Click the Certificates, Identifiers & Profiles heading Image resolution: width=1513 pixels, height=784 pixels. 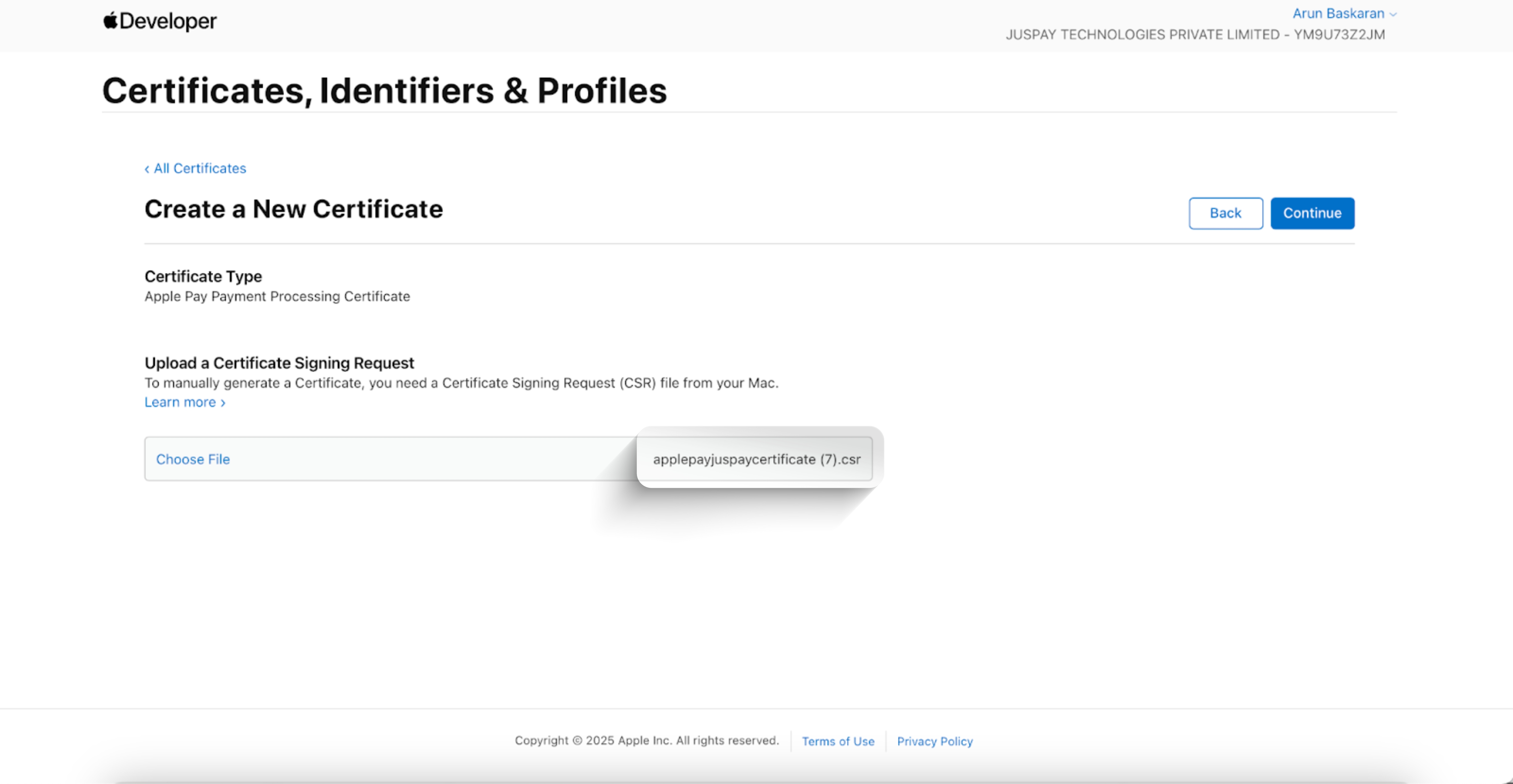384,90
